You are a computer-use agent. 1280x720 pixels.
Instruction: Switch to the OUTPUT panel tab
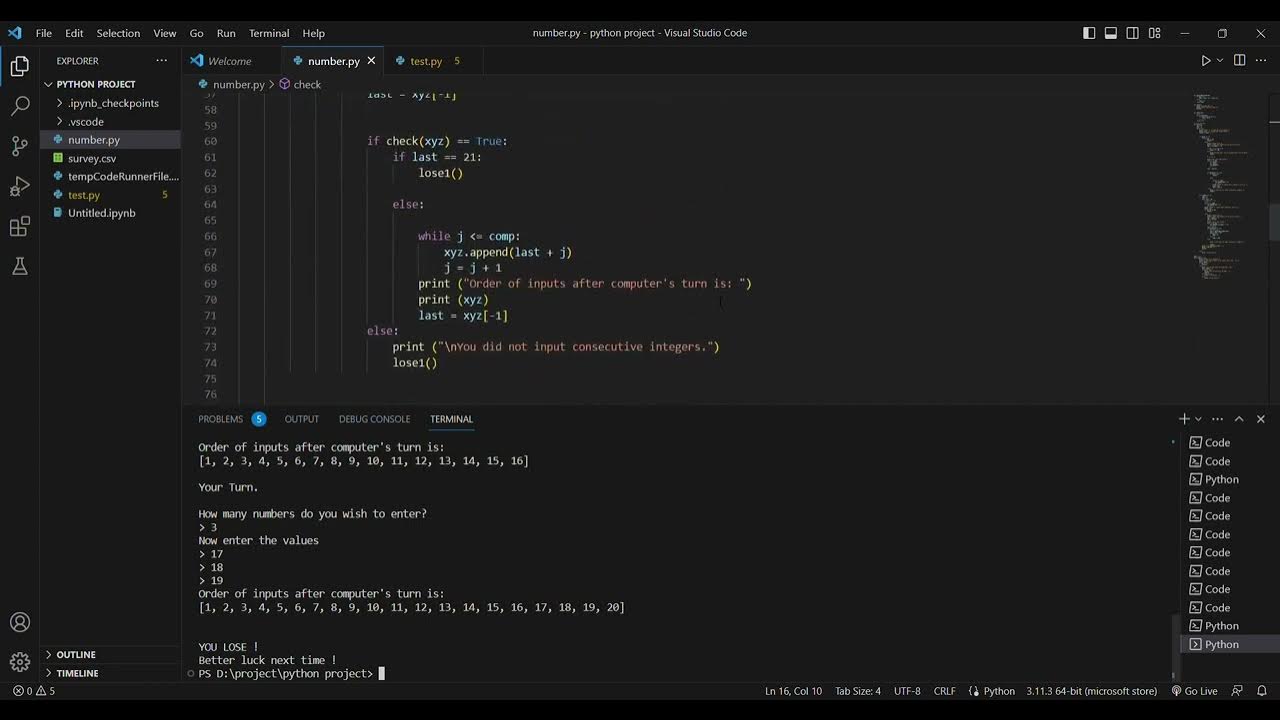pos(302,419)
